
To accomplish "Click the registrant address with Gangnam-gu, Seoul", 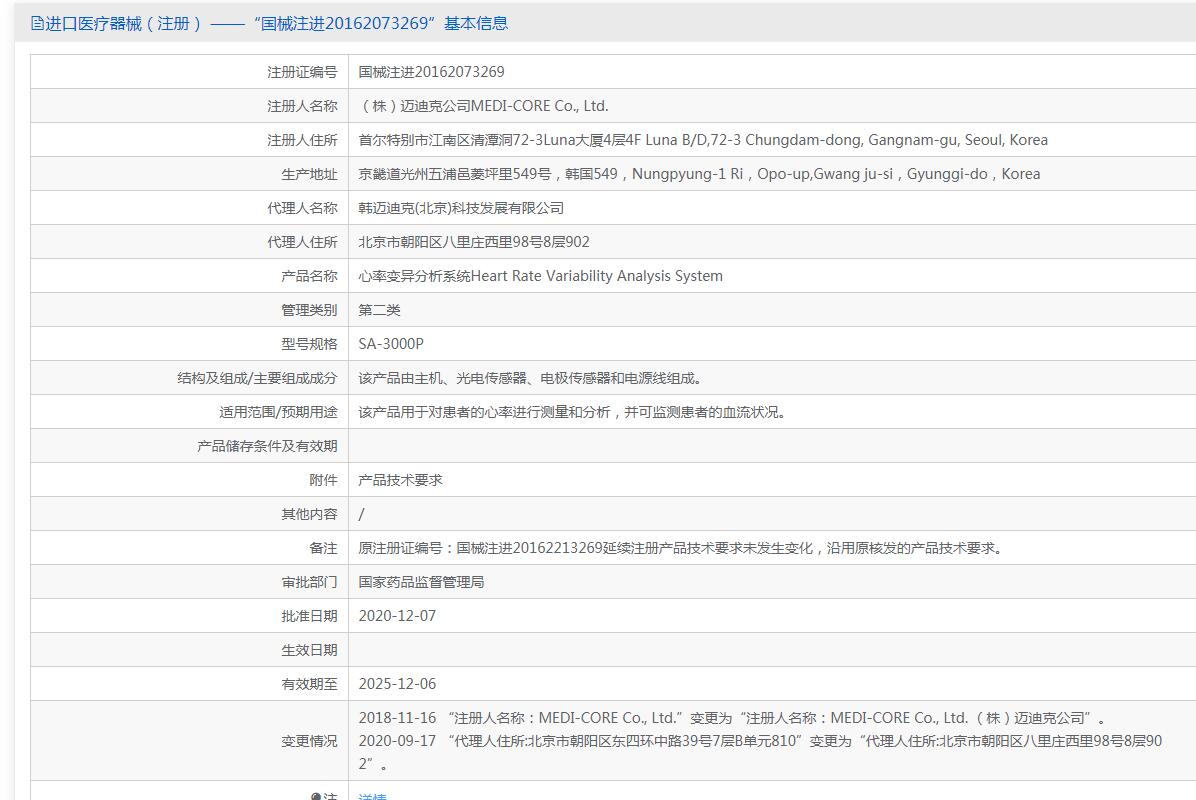I will 703,140.
